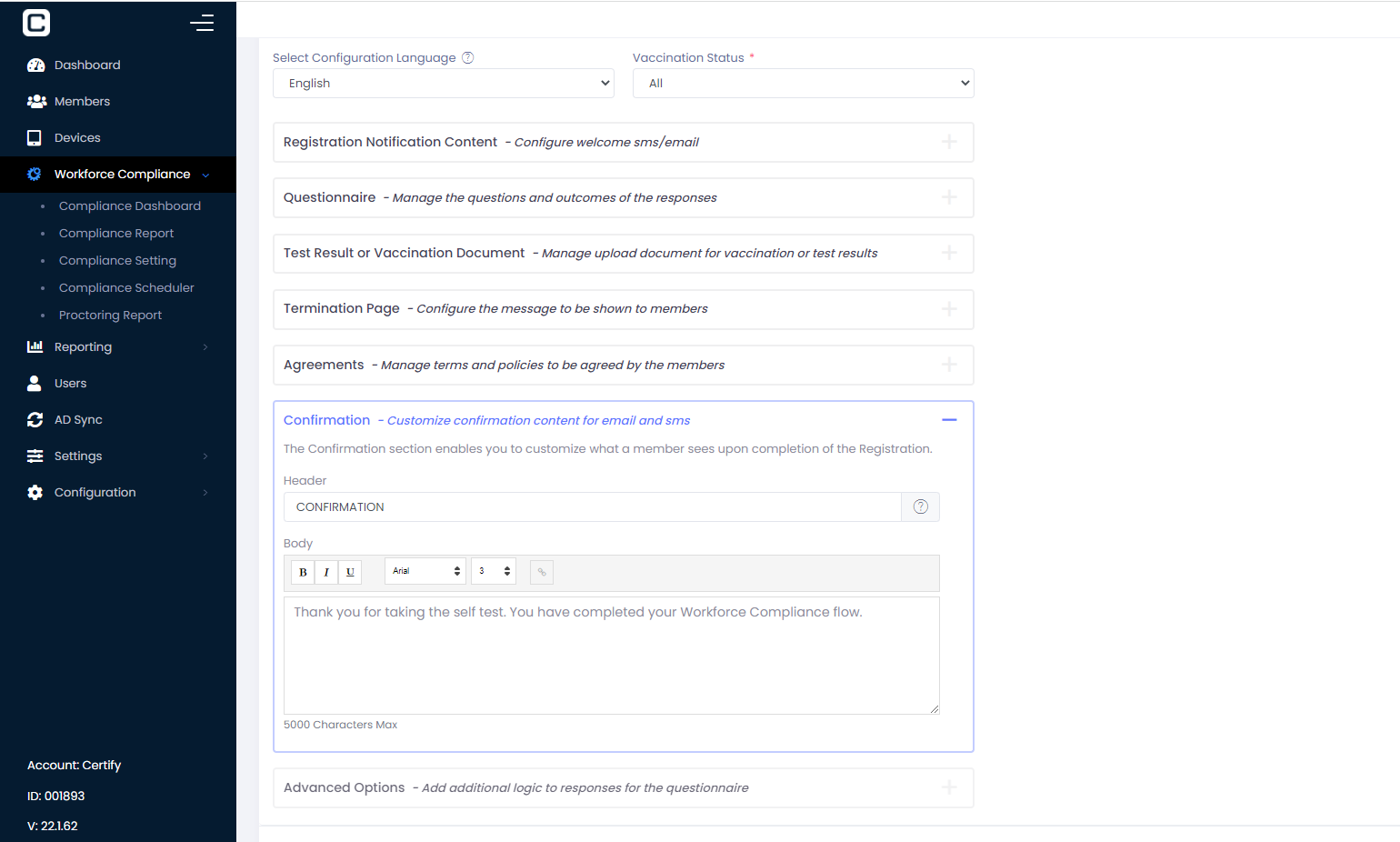Click the Reporting bar chart icon
The image size is (1400, 842).
point(35,346)
